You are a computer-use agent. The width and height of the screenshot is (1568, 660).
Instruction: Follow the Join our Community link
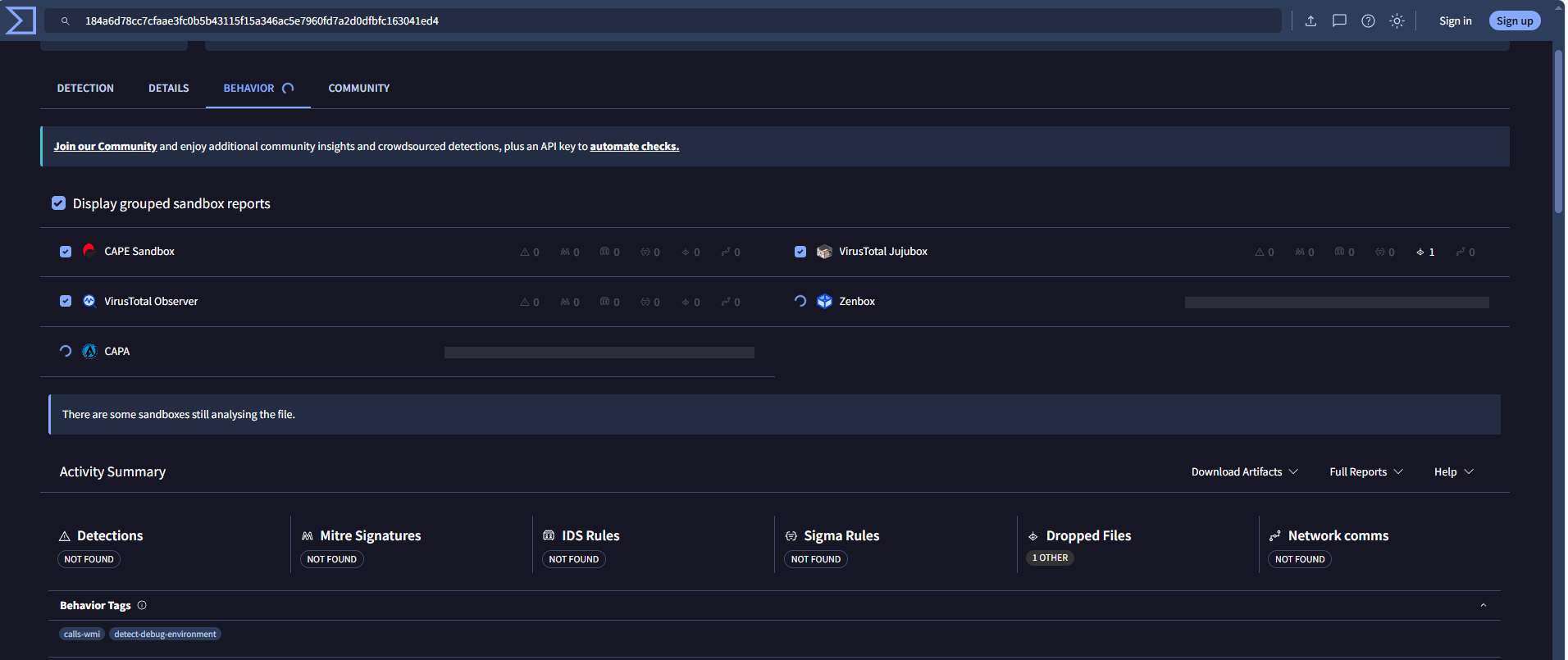(x=105, y=147)
